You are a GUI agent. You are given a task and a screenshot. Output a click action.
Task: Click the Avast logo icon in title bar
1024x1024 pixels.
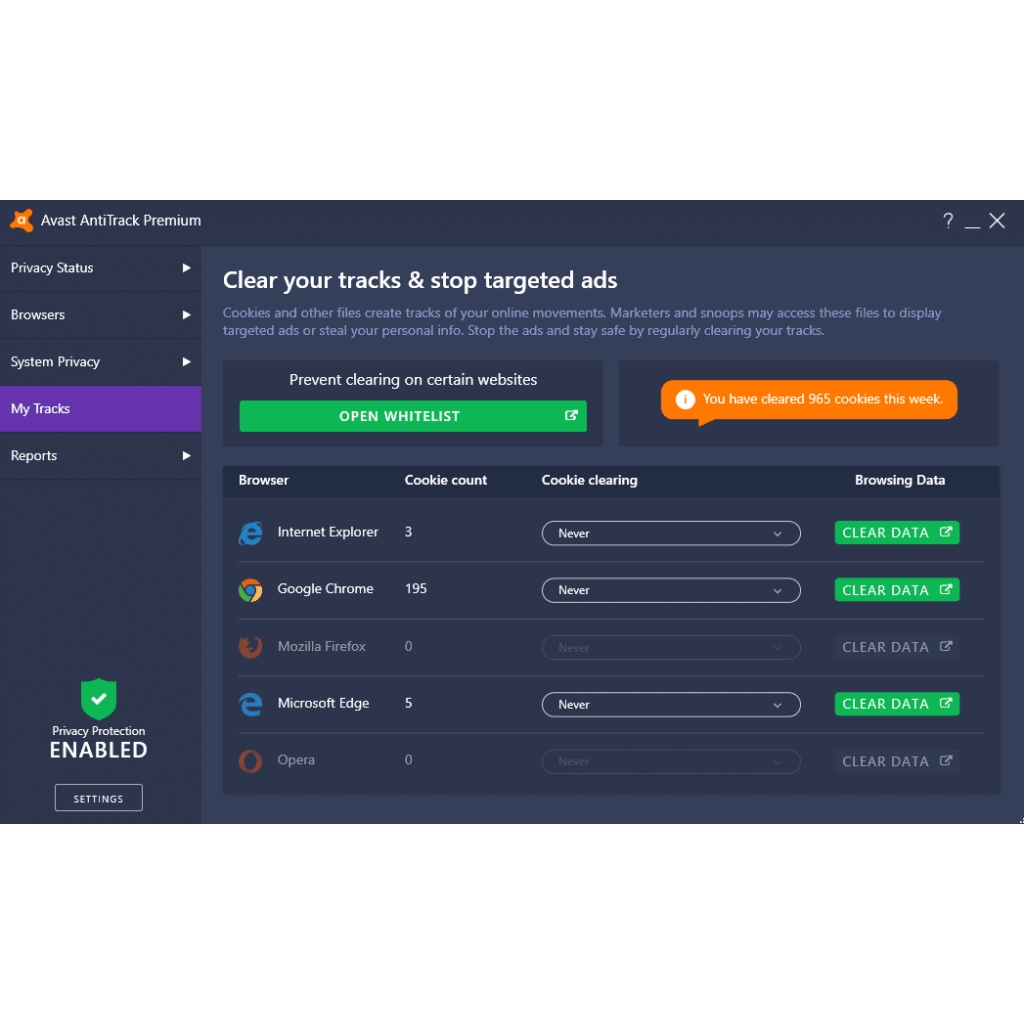22,221
